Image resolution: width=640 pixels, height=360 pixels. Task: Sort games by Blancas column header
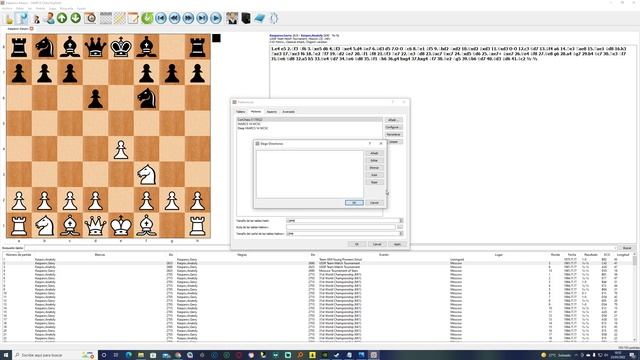coord(100,255)
